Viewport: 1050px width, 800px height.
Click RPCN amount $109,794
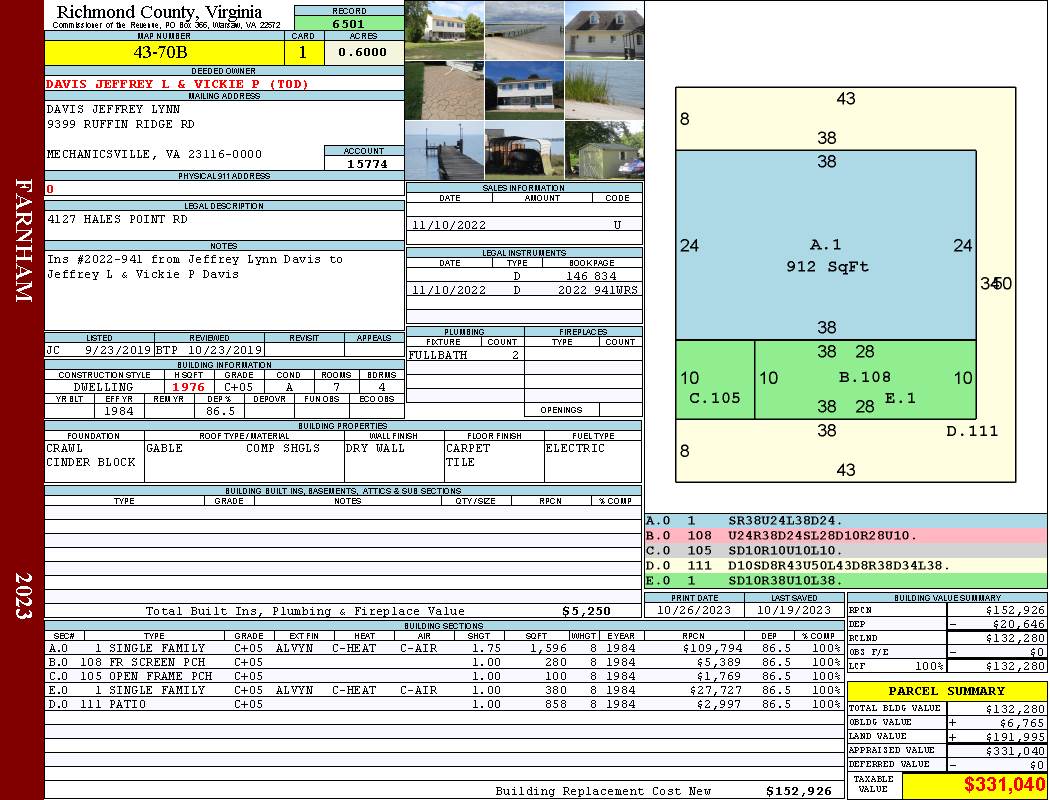click(x=712, y=648)
